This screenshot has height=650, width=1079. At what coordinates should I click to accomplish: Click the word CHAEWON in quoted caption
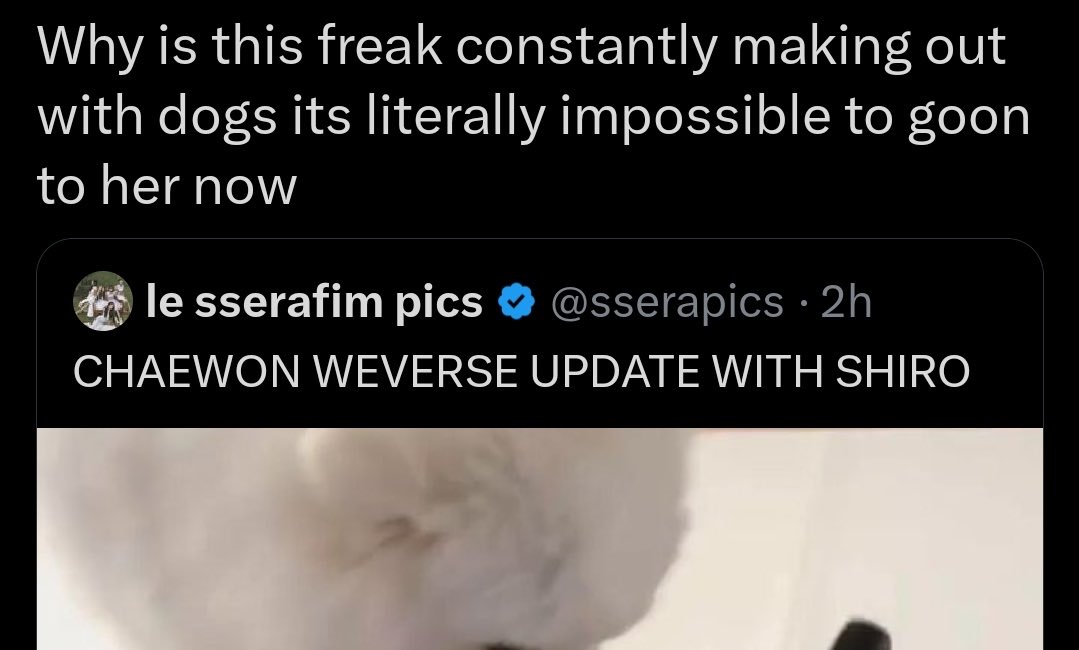186,371
